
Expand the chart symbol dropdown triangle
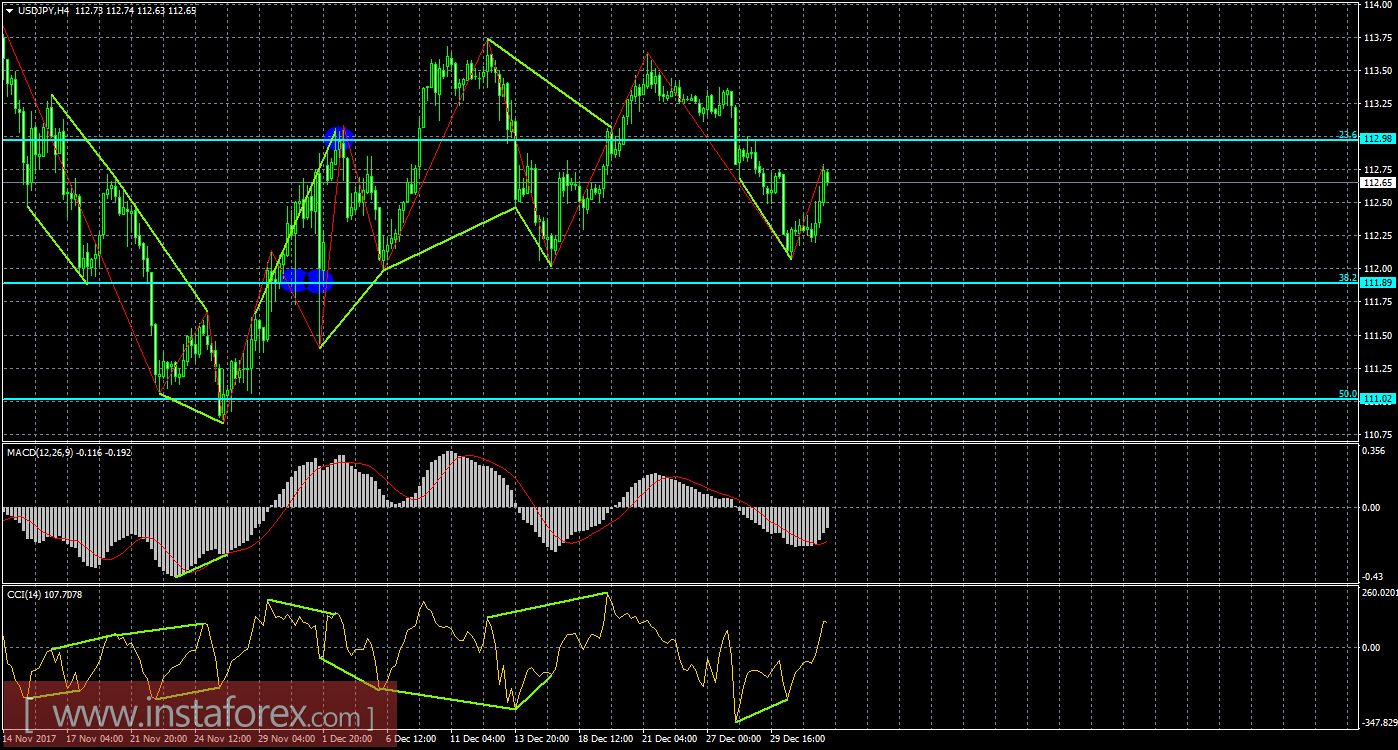(10, 8)
